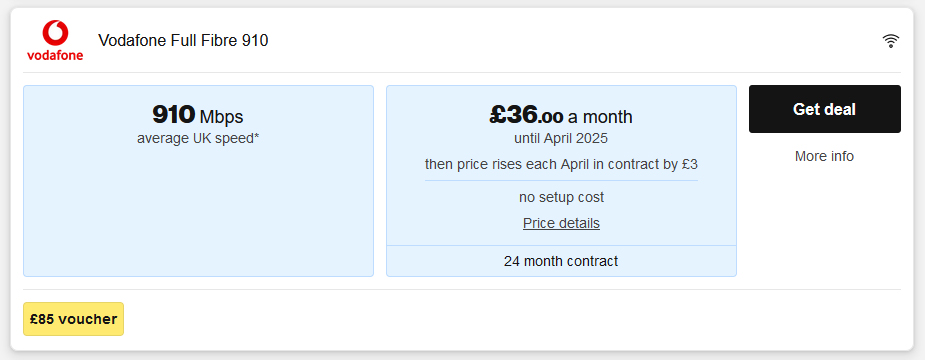Open More info for this deal
This screenshot has height=360, width=925.
(x=824, y=156)
